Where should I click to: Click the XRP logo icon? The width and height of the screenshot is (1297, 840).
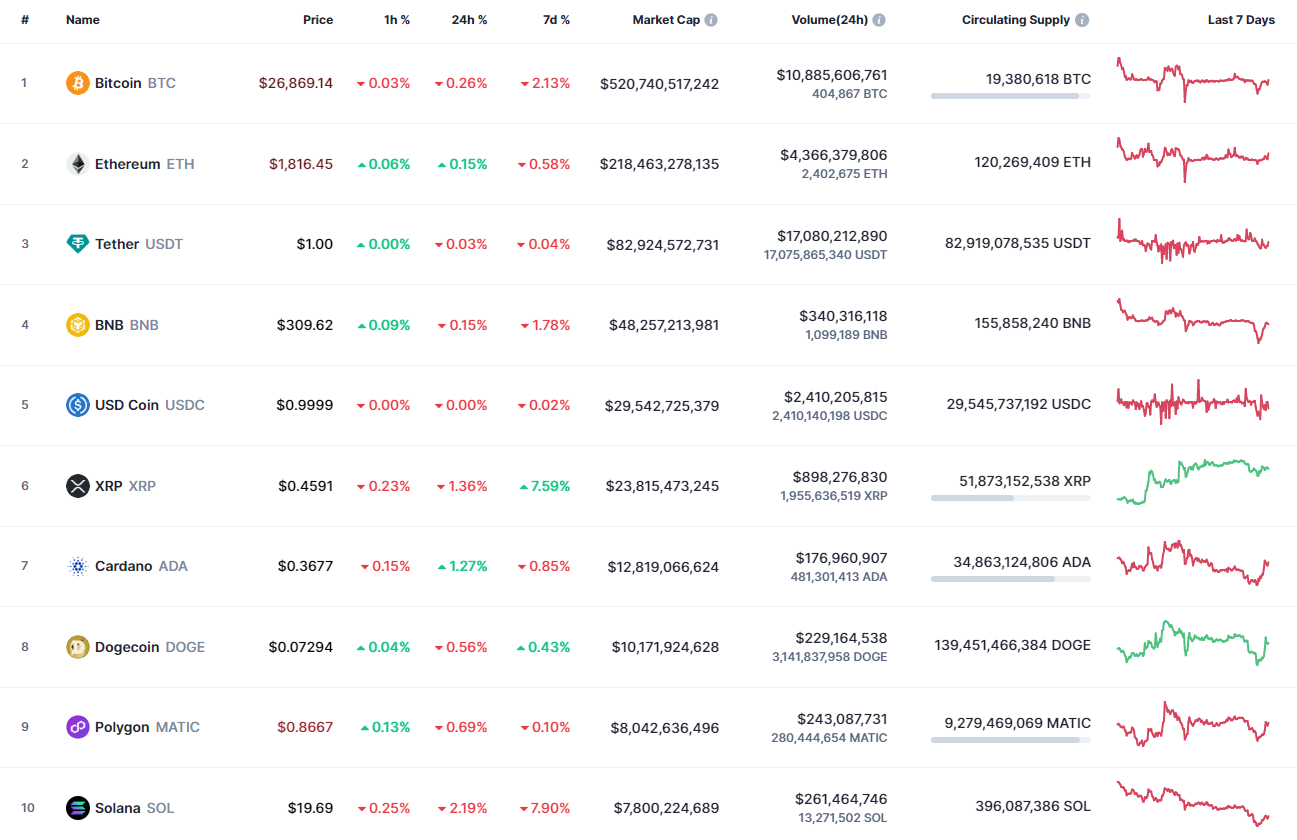[76, 486]
